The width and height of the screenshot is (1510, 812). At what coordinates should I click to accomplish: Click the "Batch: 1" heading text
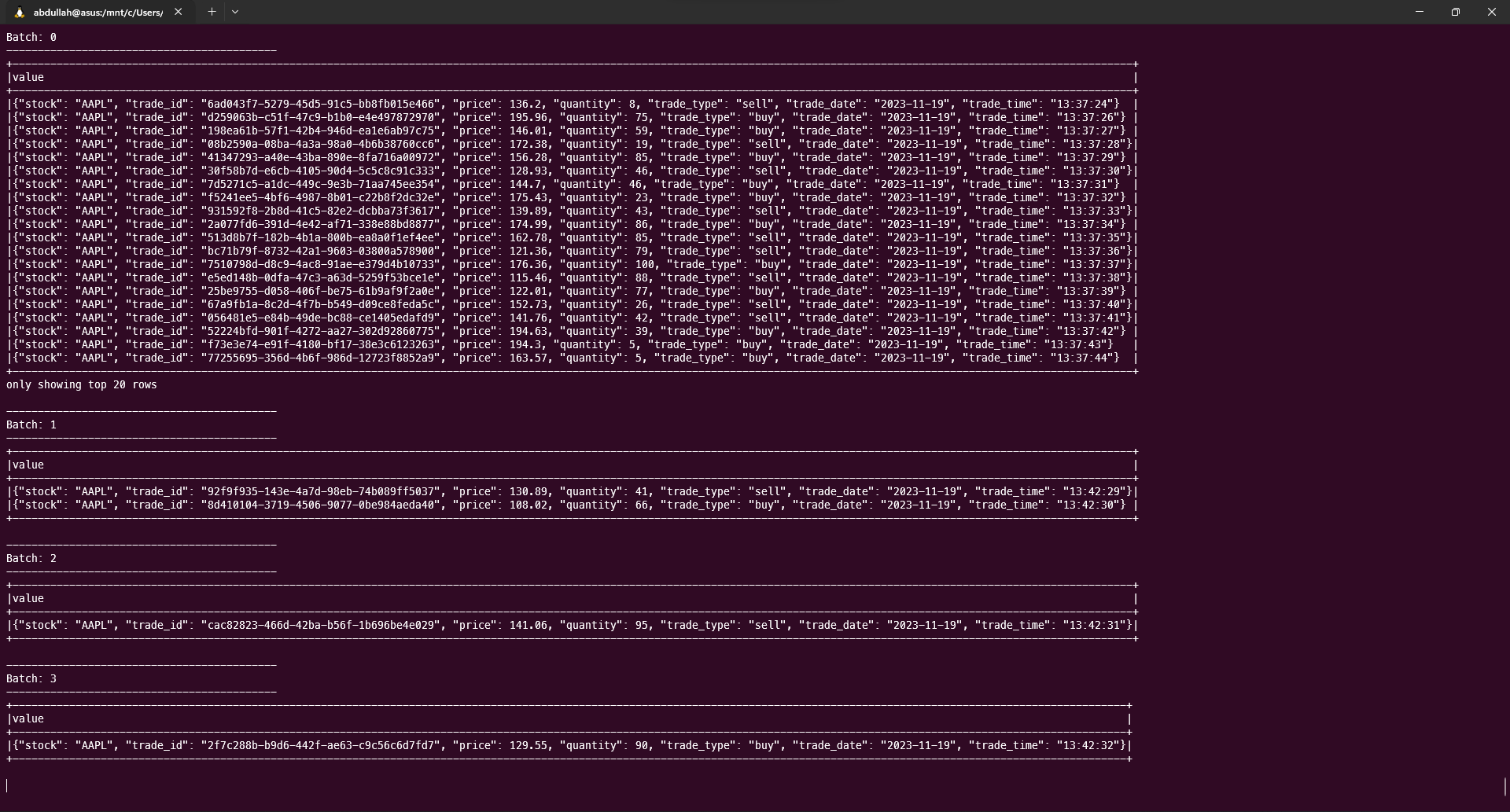point(31,424)
